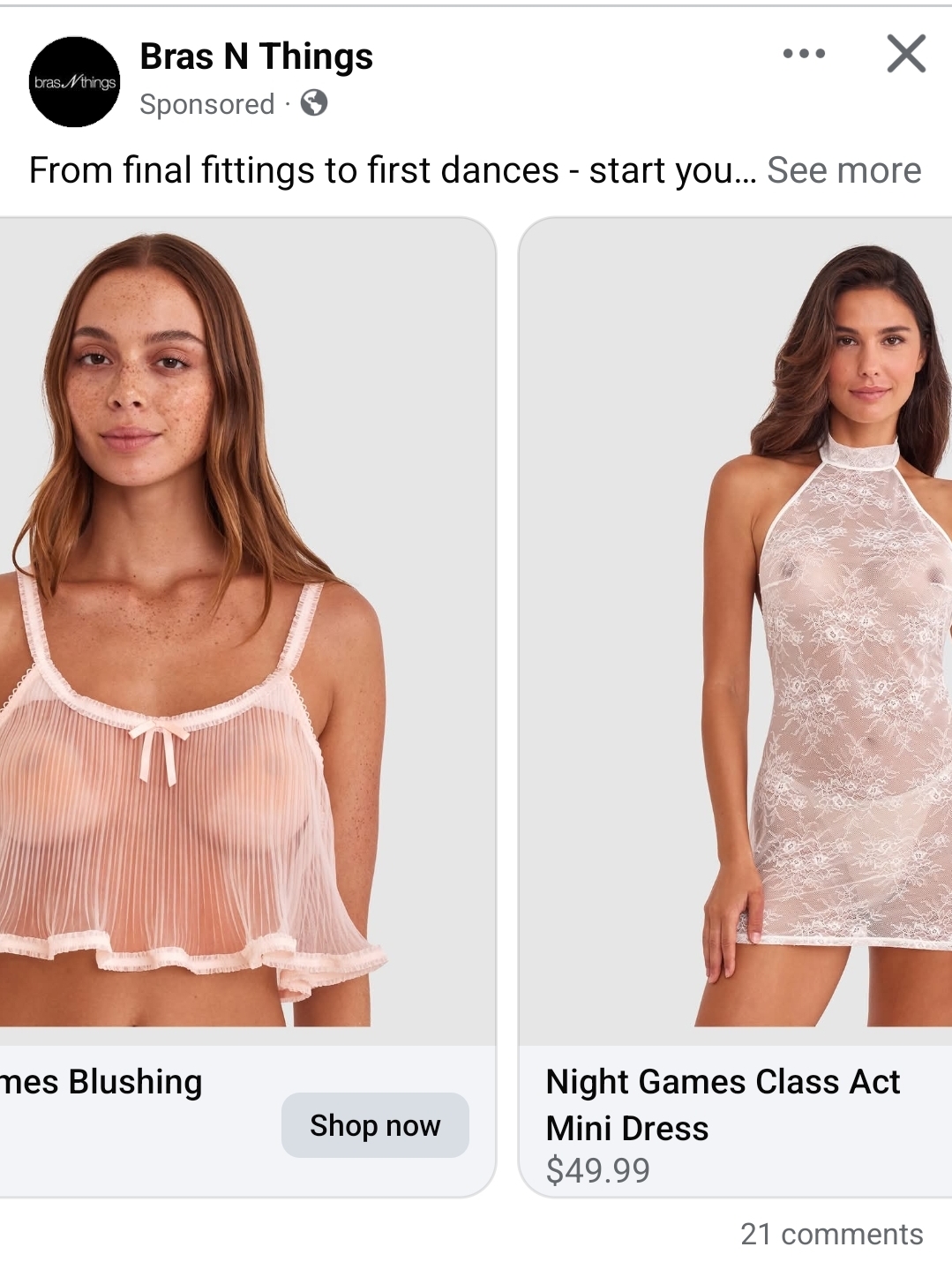Open the 21 comments link
Image resolution: width=952 pixels, height=1262 pixels.
(x=831, y=1234)
